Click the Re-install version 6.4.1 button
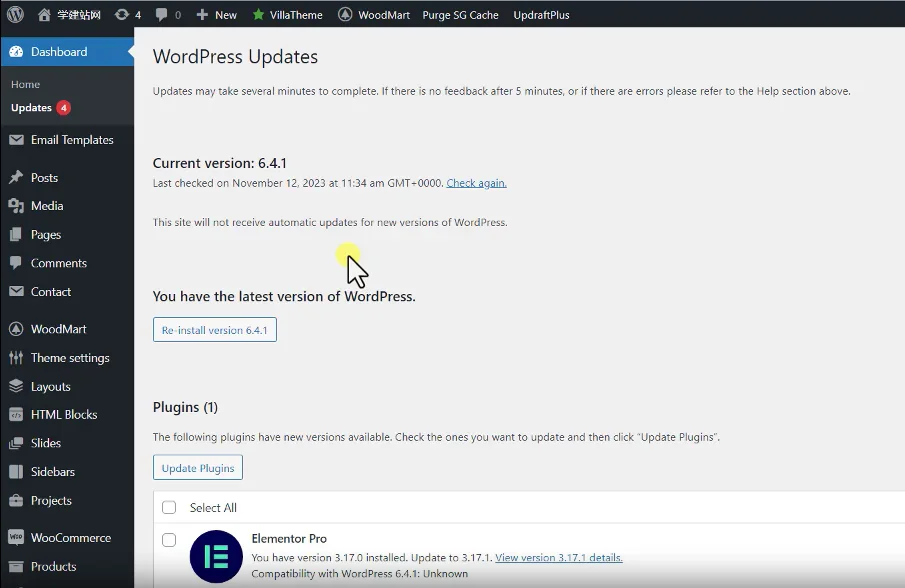The image size is (905, 588). [215, 329]
